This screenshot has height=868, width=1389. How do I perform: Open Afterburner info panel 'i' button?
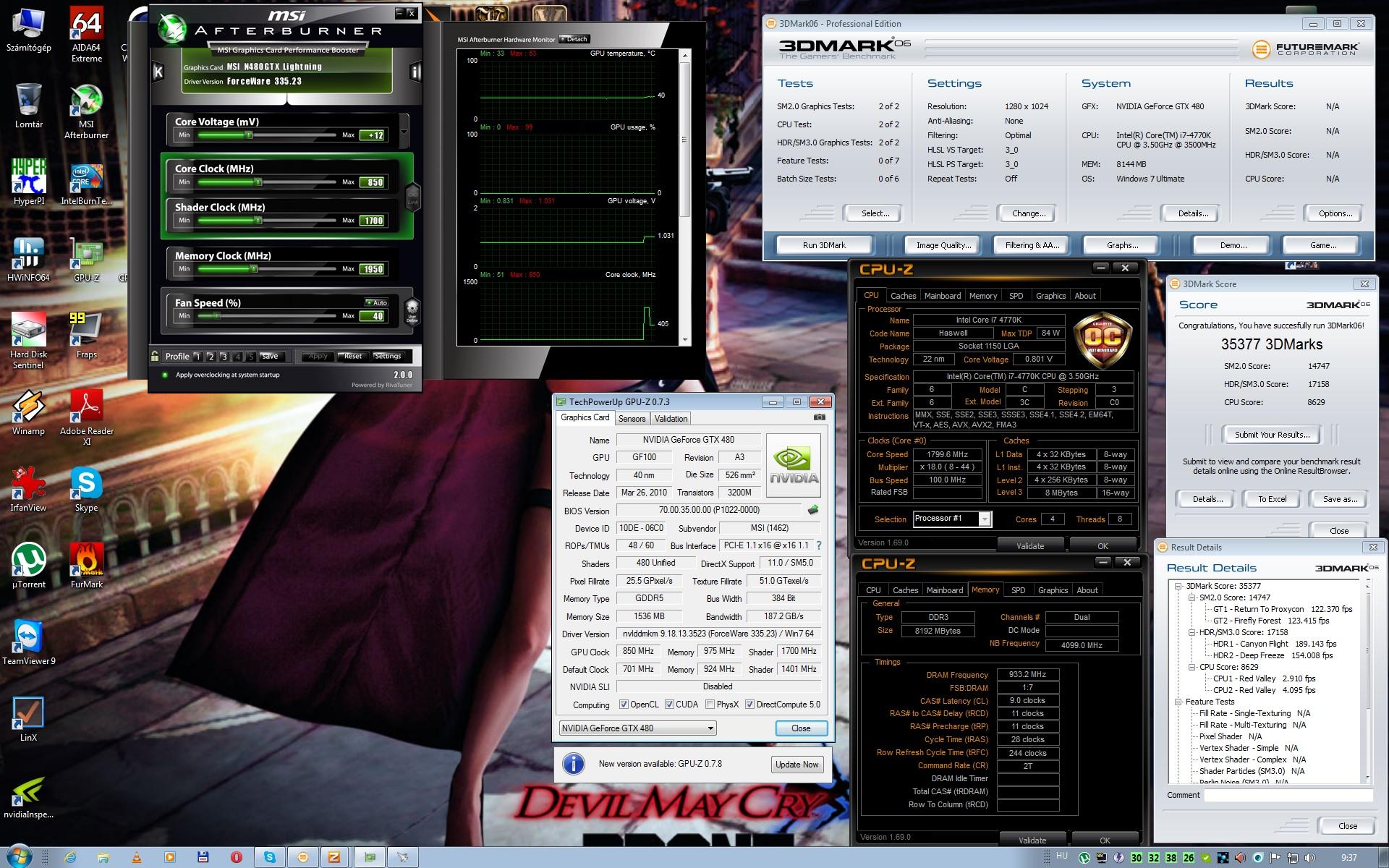click(415, 72)
